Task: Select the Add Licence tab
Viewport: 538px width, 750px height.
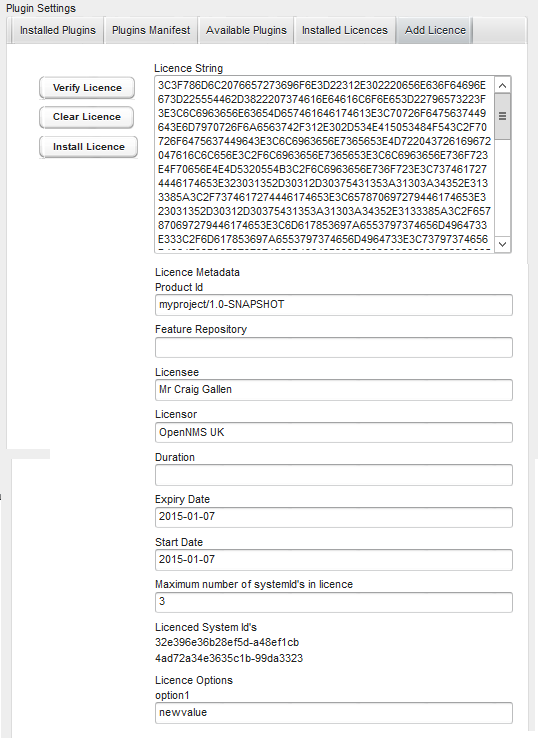Action: 435,30
